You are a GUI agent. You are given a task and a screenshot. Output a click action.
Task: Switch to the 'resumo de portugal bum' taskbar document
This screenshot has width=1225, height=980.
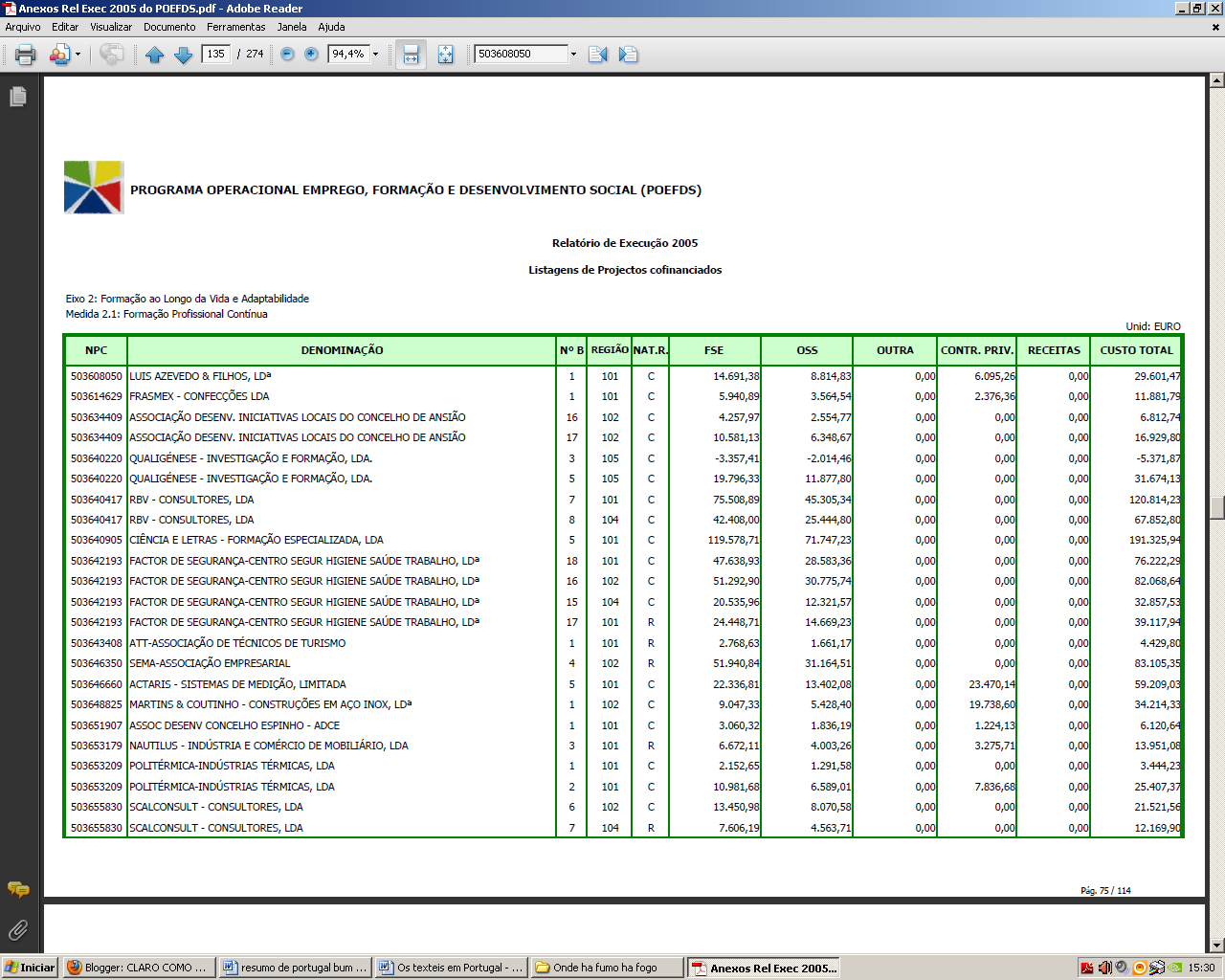point(294,968)
